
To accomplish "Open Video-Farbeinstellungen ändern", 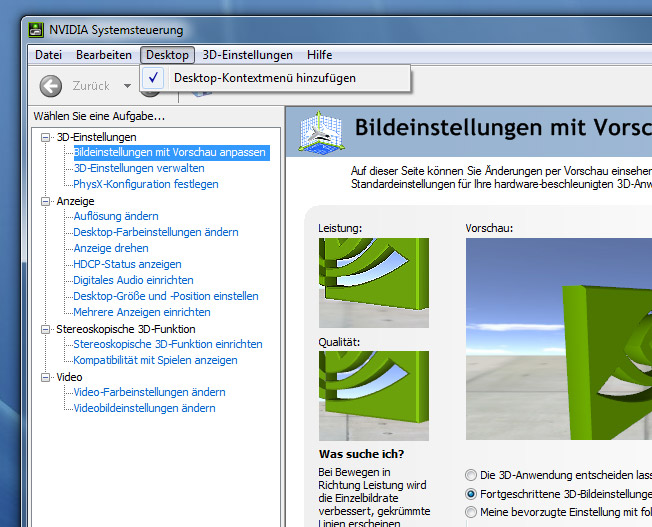I will tap(149, 392).
